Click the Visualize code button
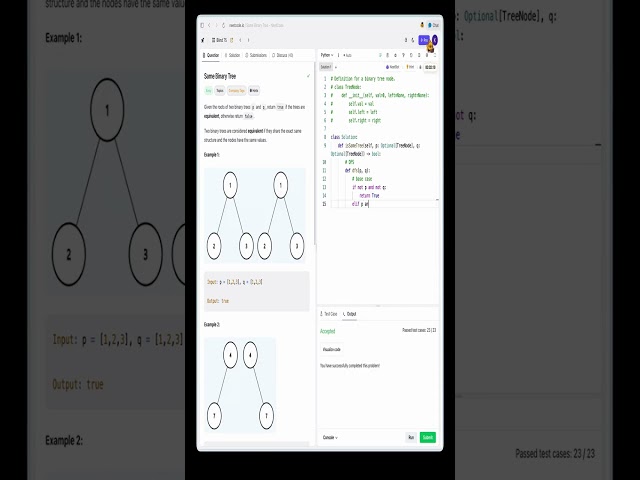This screenshot has height=480, width=640. (331, 349)
